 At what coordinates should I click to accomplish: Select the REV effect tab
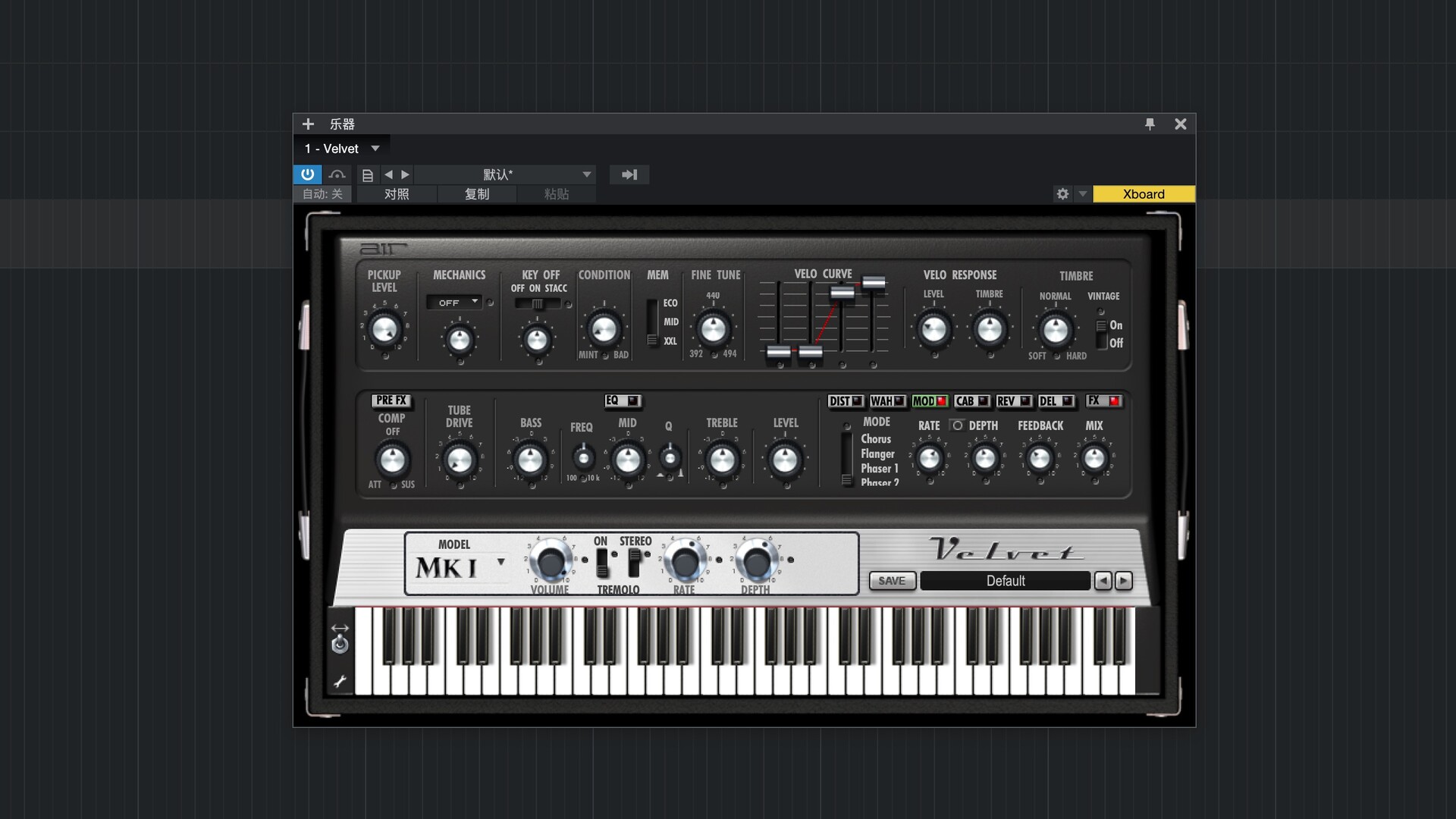click(x=1006, y=401)
